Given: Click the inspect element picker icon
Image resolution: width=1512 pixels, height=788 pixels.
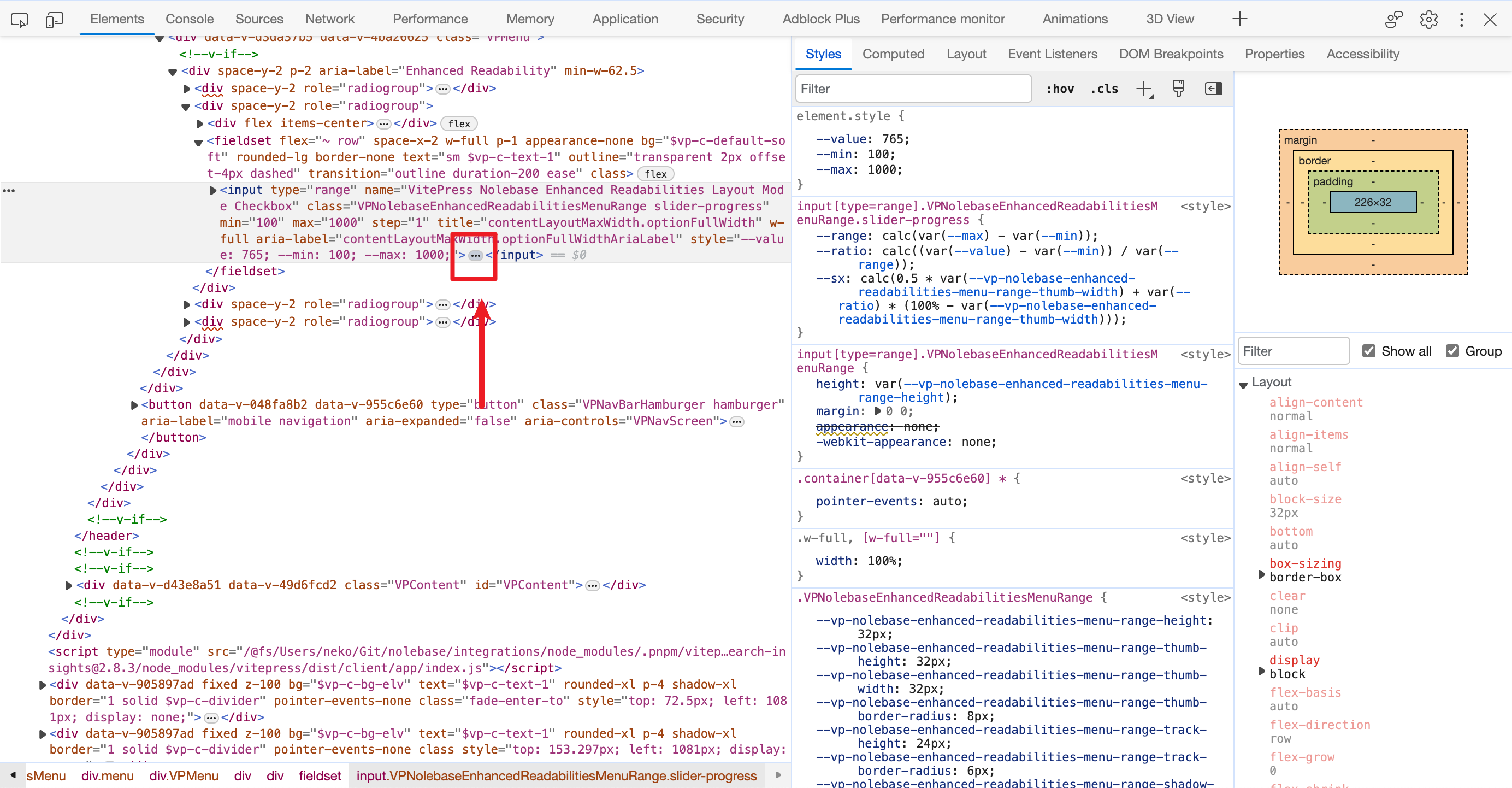Looking at the screenshot, I should click(x=19, y=20).
